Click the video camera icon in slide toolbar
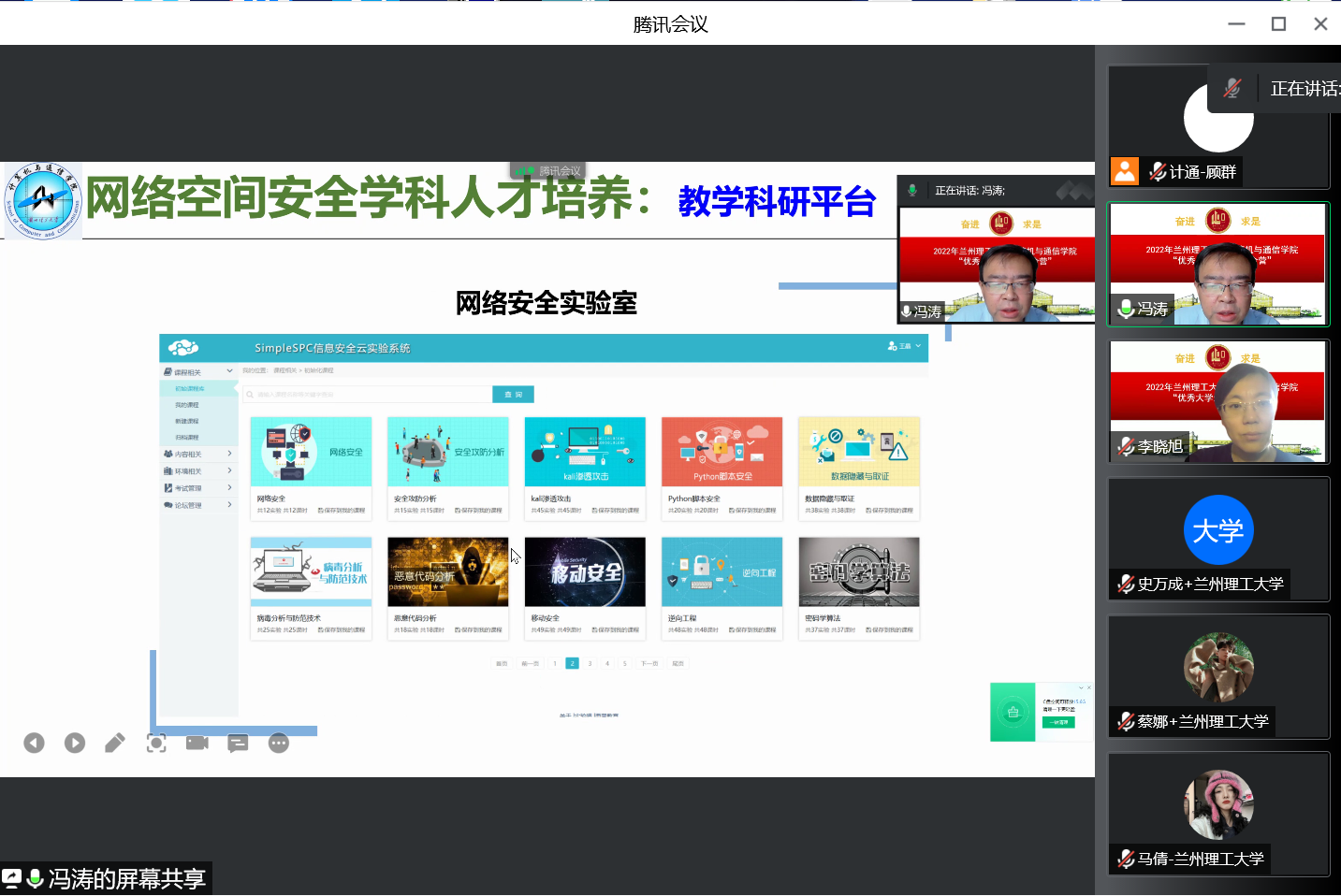The height and width of the screenshot is (896, 1341). tap(197, 743)
